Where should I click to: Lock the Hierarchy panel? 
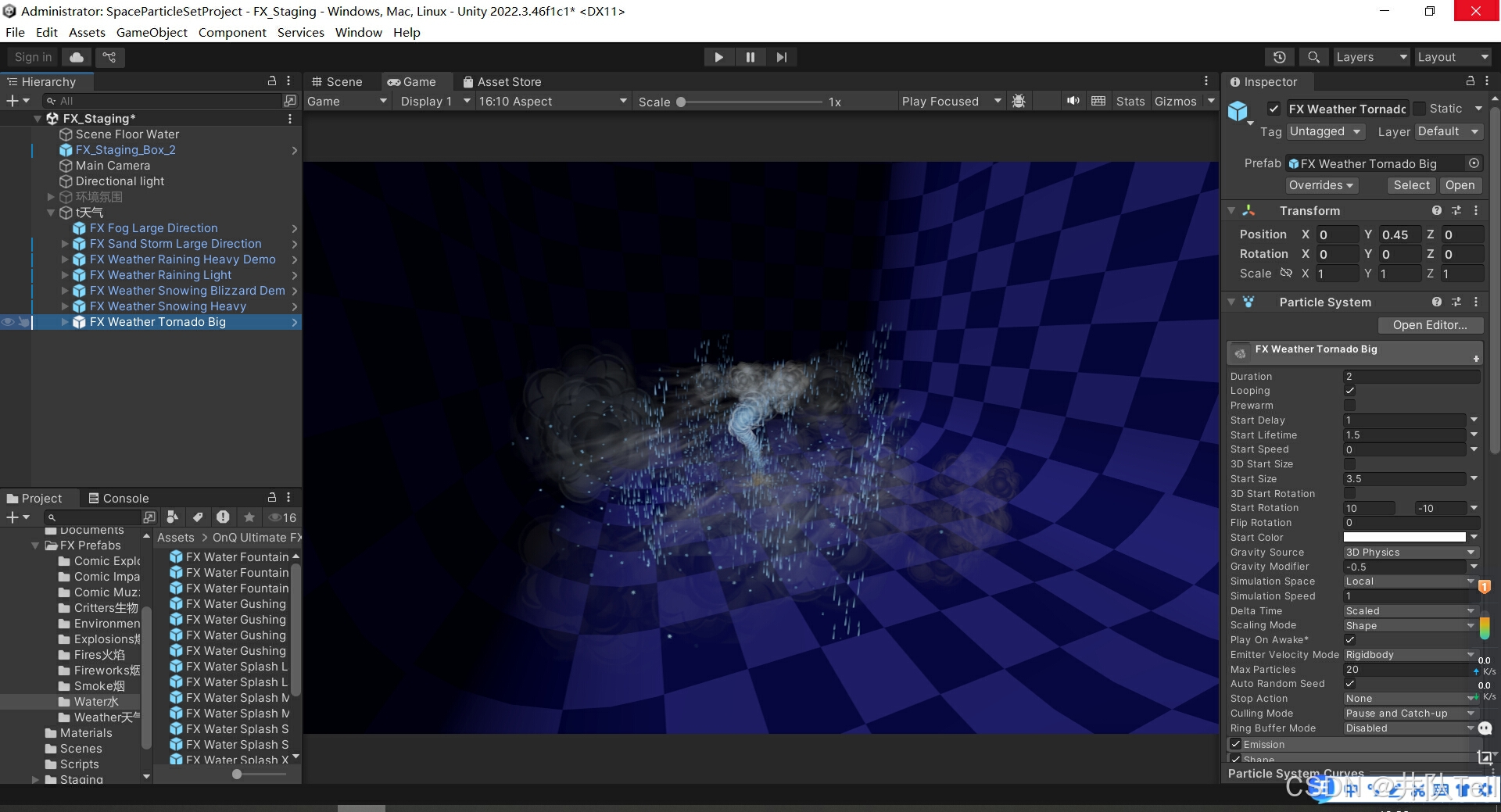coord(272,81)
